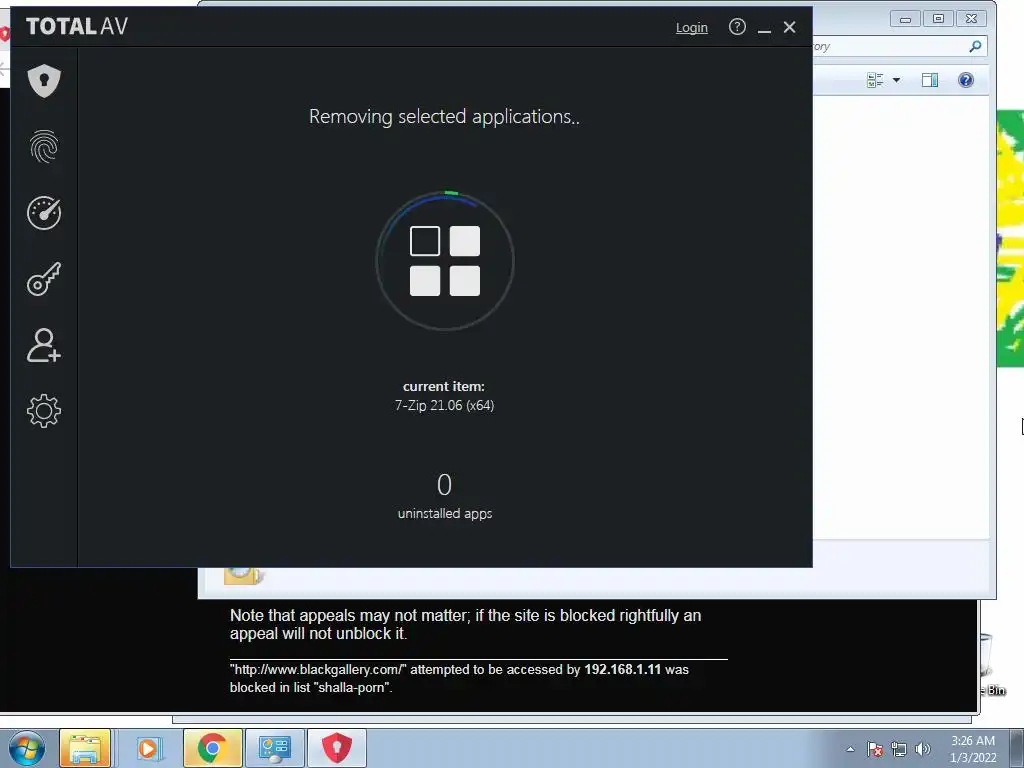The image size is (1024, 768).
Task: Click the 3:26 AM taskbar clock
Action: 973,741
